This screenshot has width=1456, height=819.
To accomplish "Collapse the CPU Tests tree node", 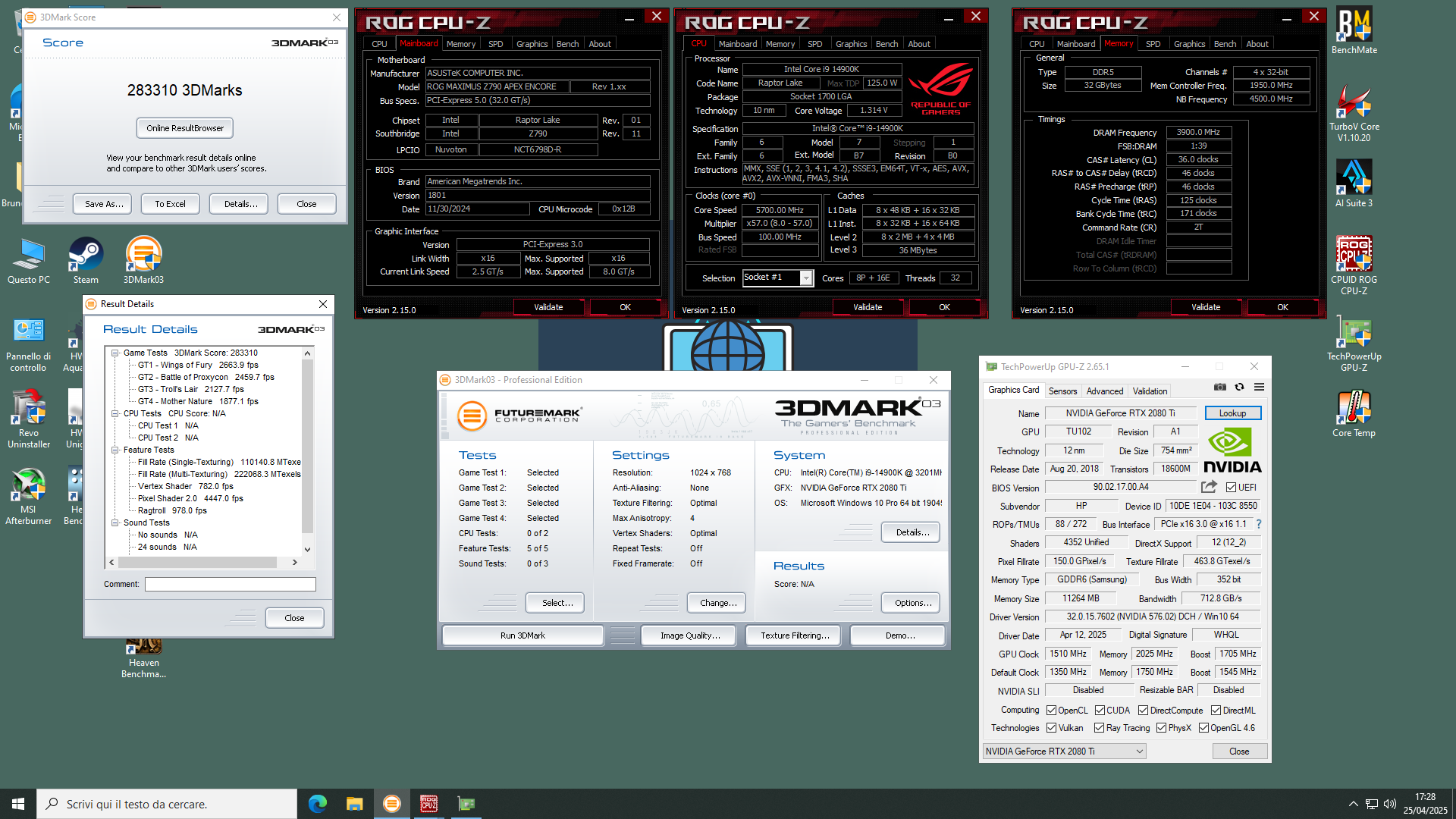I will point(115,414).
